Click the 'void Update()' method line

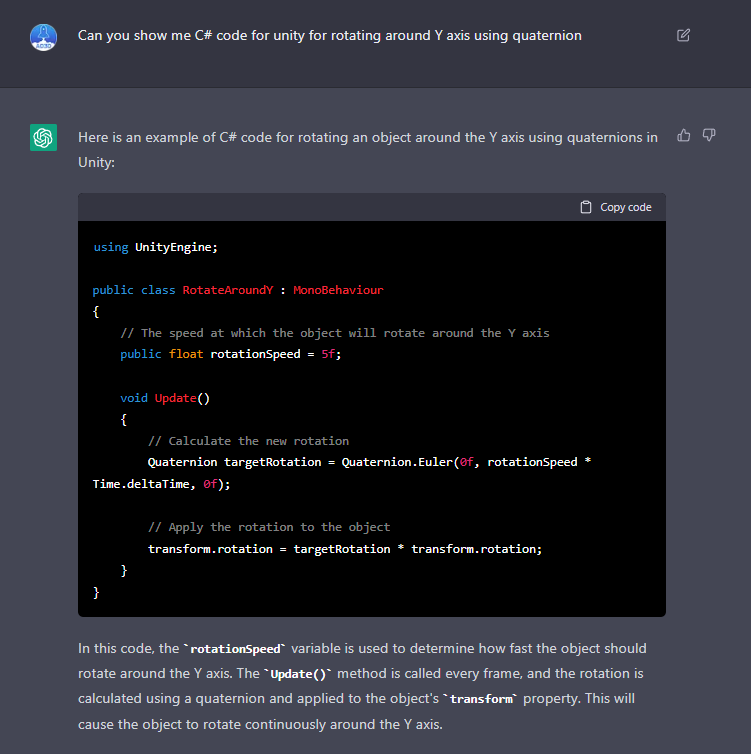coord(165,398)
